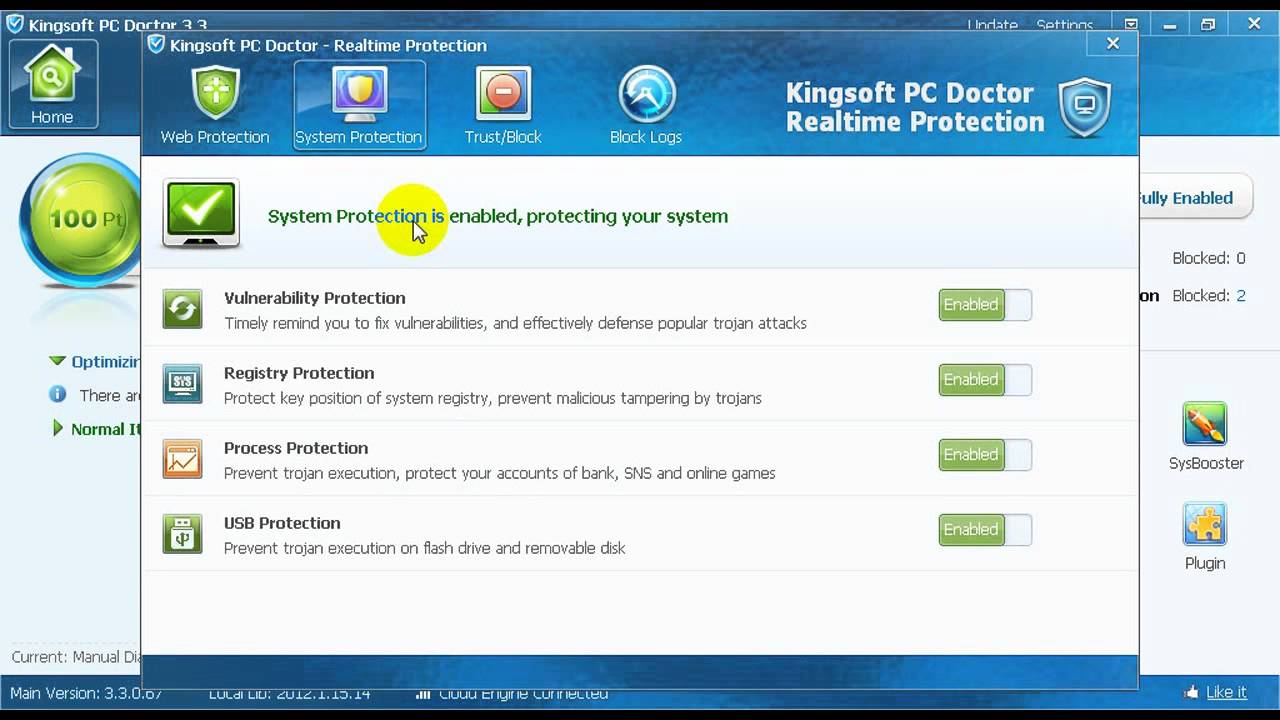Switch to the Block Logs tab
This screenshot has height=720, width=1280.
pos(646,106)
